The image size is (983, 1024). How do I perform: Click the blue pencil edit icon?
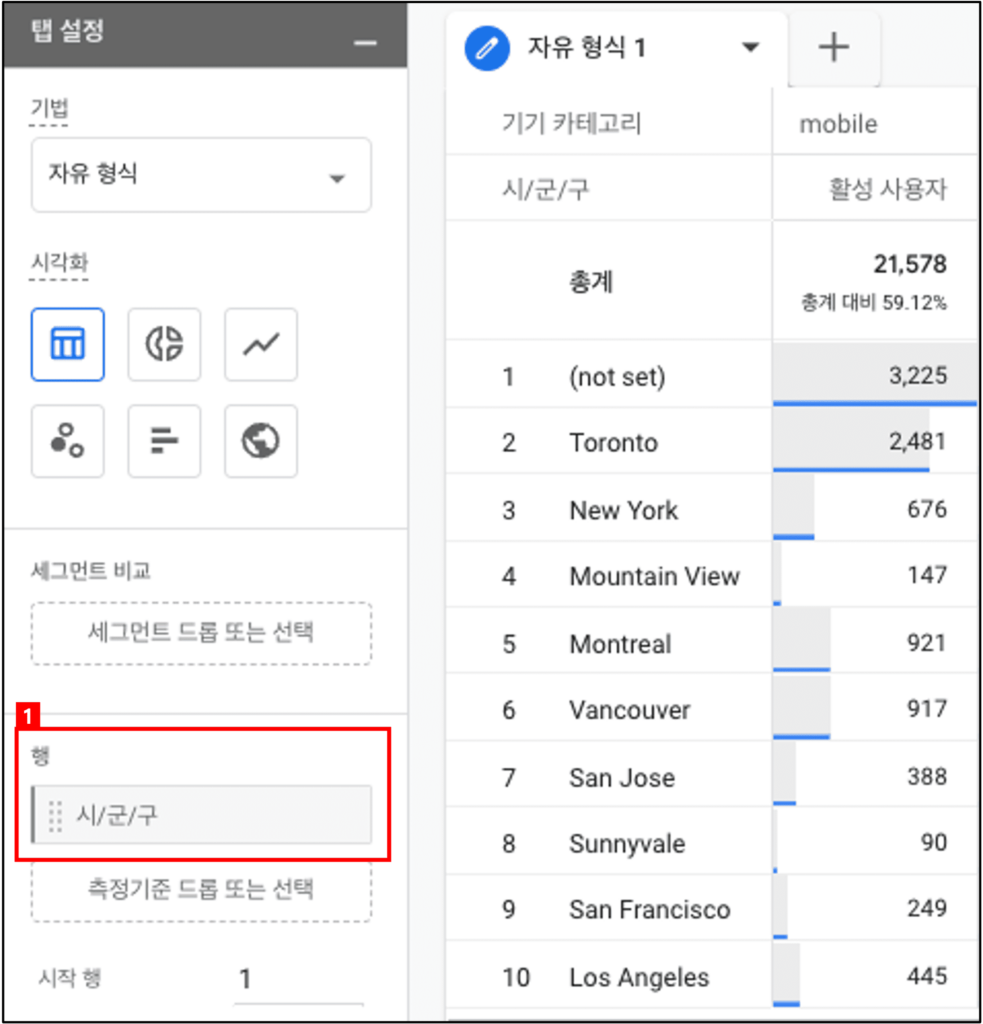[487, 48]
